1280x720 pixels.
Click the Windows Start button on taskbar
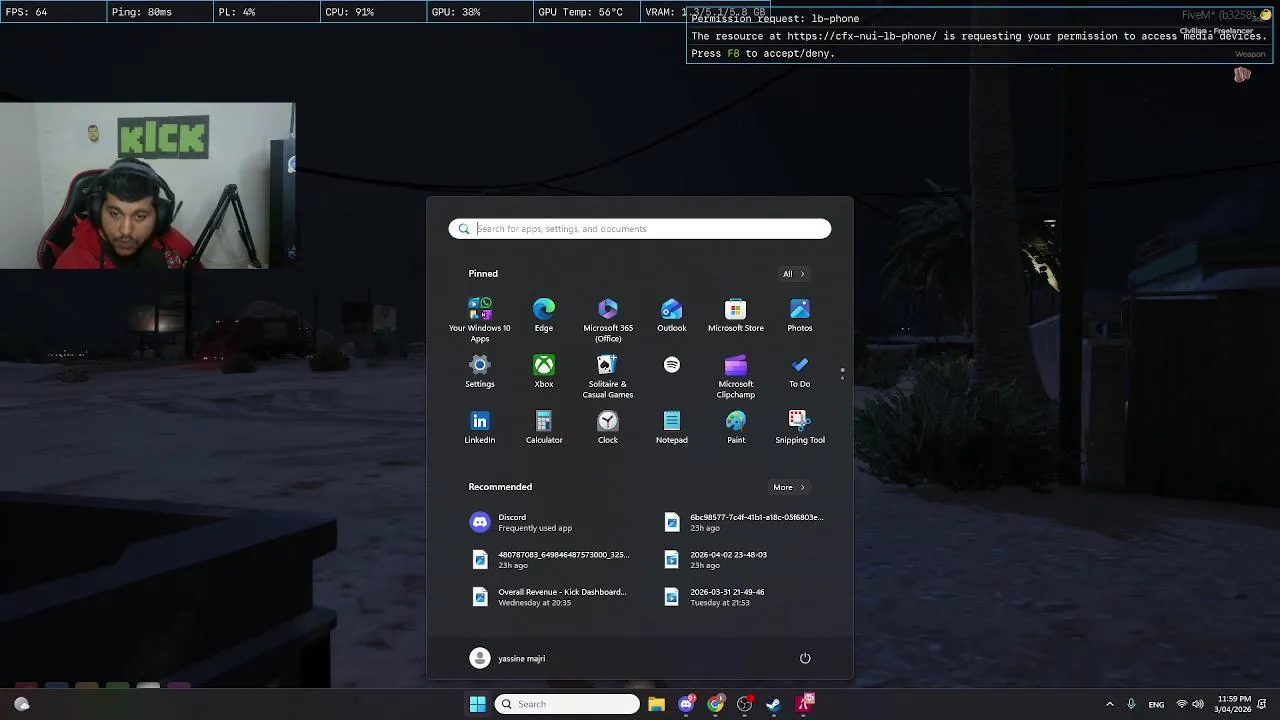click(x=477, y=704)
